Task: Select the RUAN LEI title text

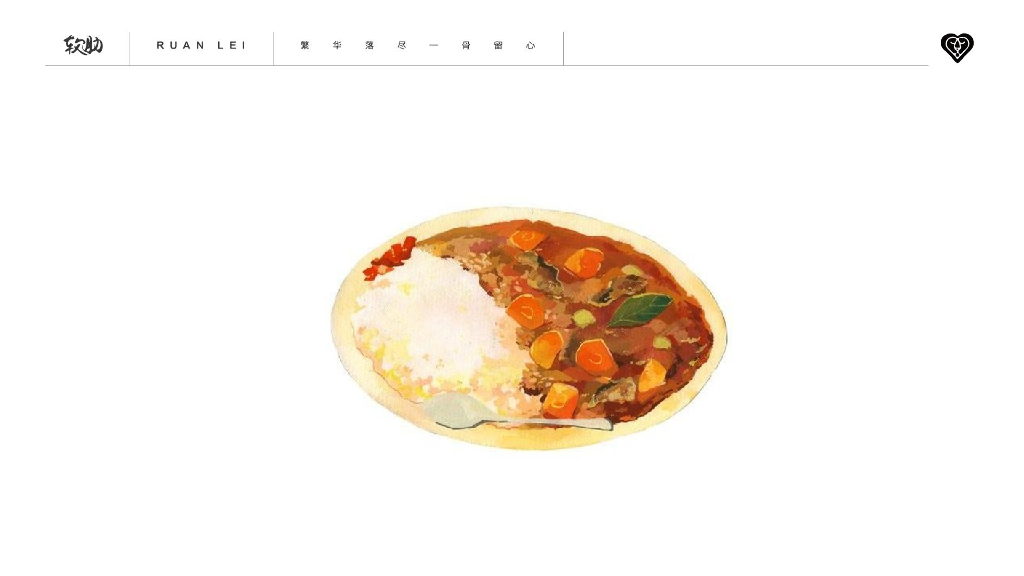Action: coord(201,45)
